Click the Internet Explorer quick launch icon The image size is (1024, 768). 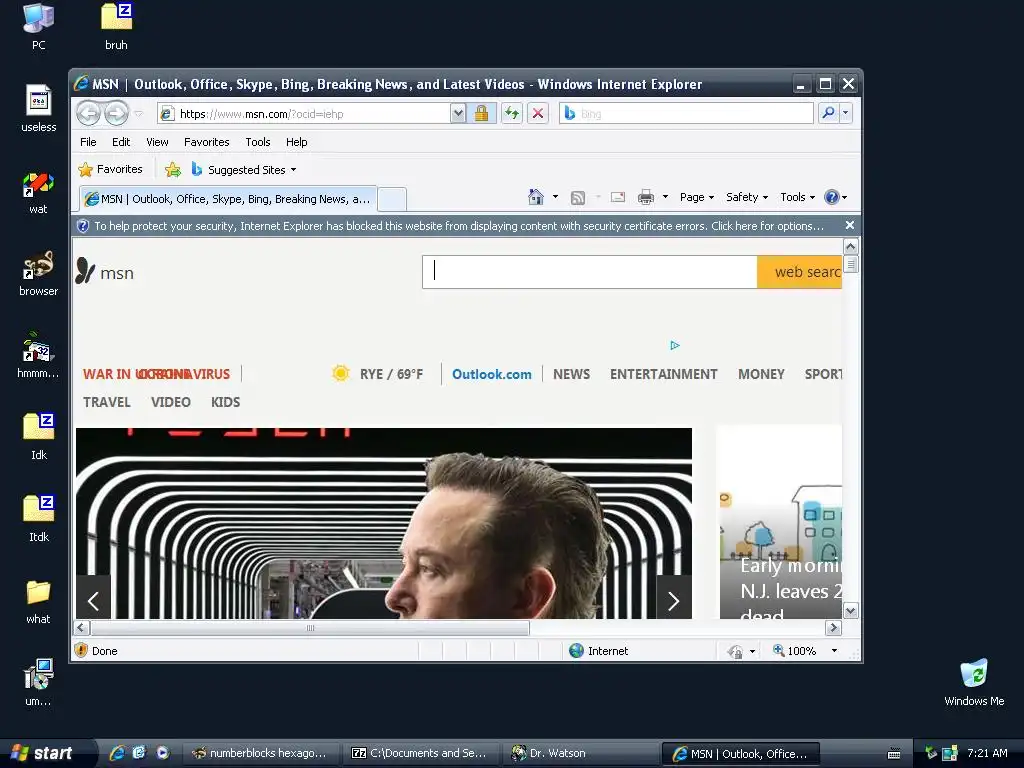point(117,753)
